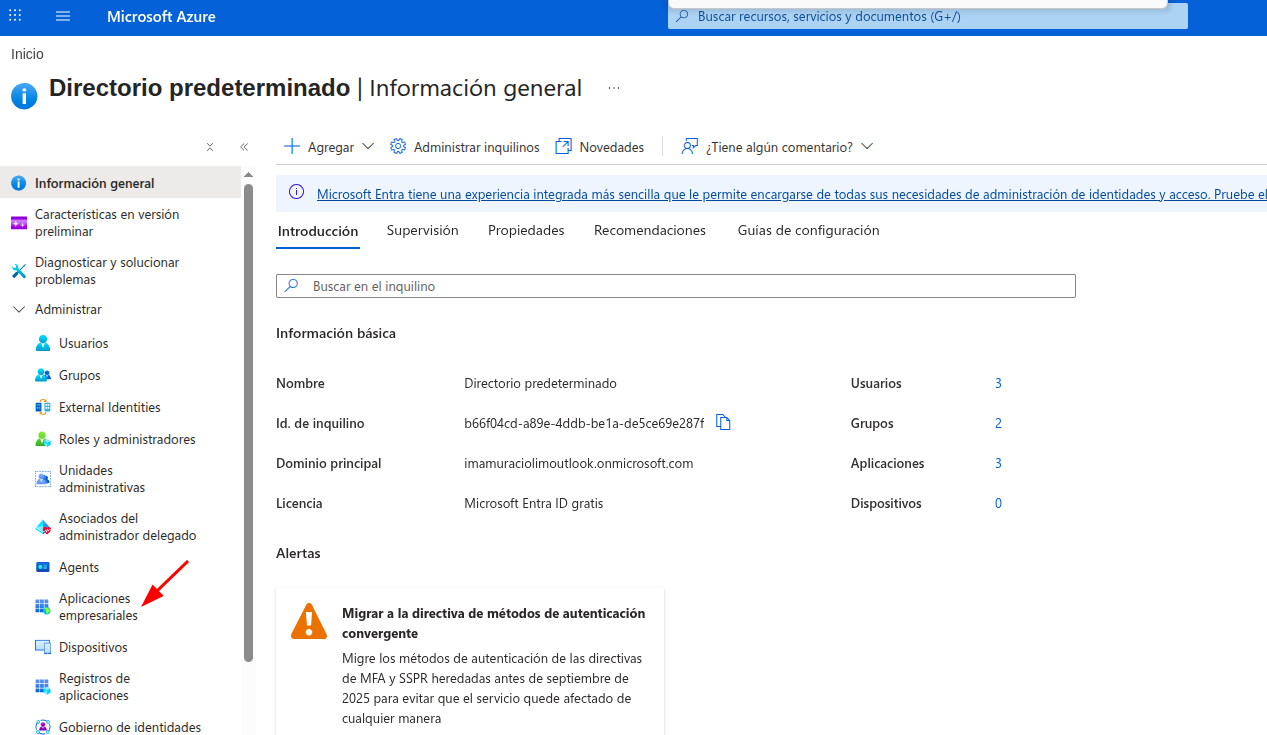Collapse the Administrar section
This screenshot has width=1267, height=735.
(18, 310)
